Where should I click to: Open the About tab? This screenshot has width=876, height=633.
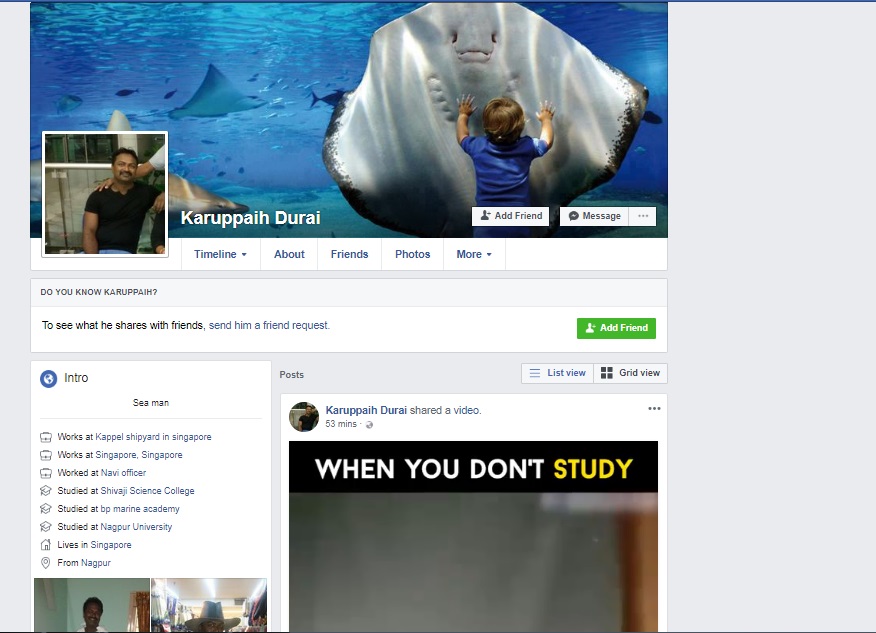coord(289,254)
